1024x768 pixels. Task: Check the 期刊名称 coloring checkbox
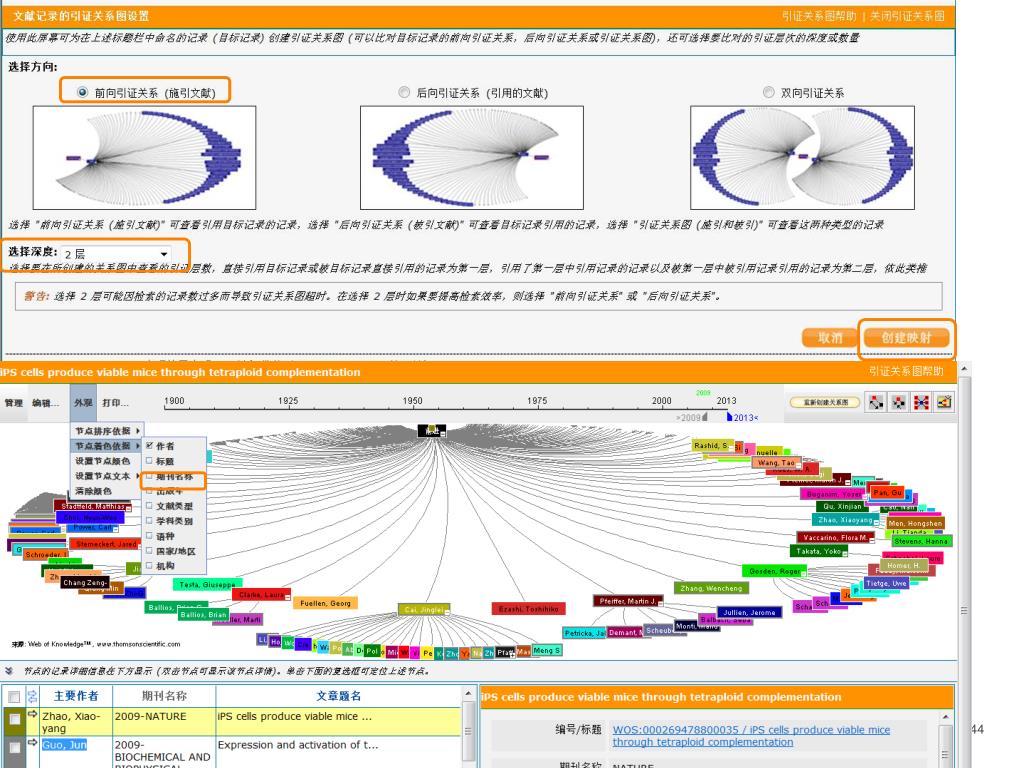pos(150,477)
